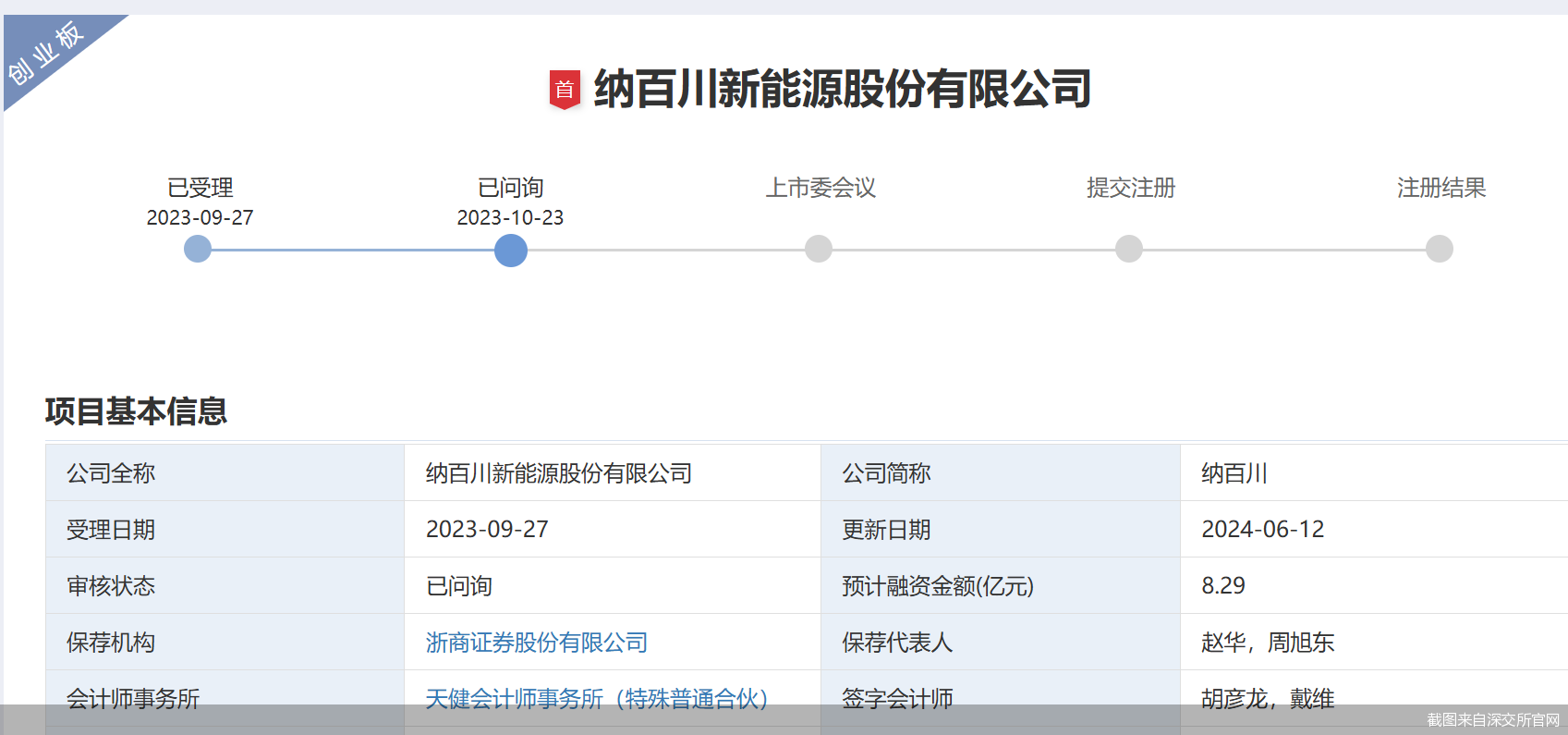This screenshot has width=1568, height=735.
Task: Click the company title 纳百川新能源股份有限公司
Action: (x=843, y=90)
